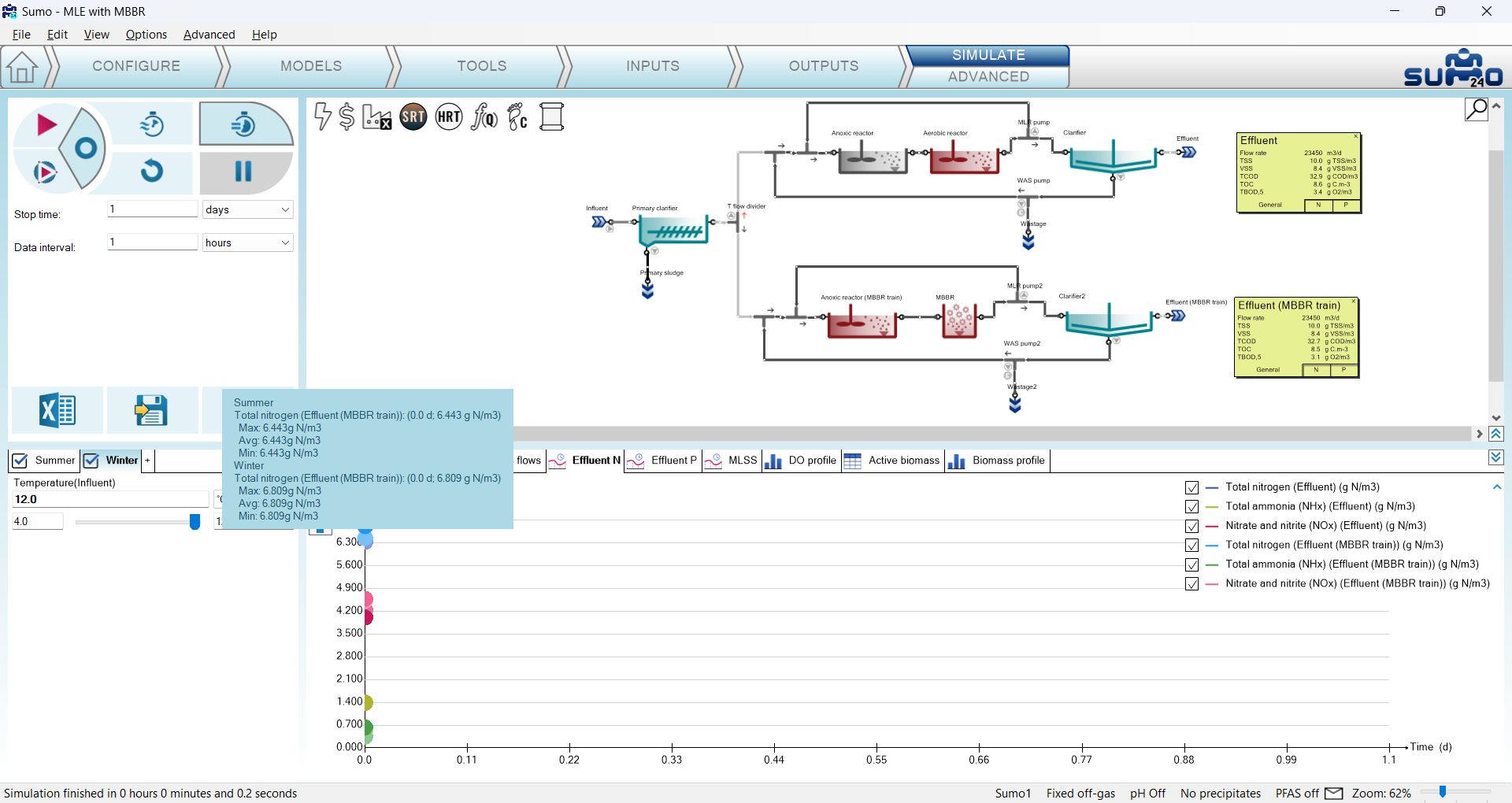
Task: Open the Help menu
Action: pyautogui.click(x=265, y=35)
